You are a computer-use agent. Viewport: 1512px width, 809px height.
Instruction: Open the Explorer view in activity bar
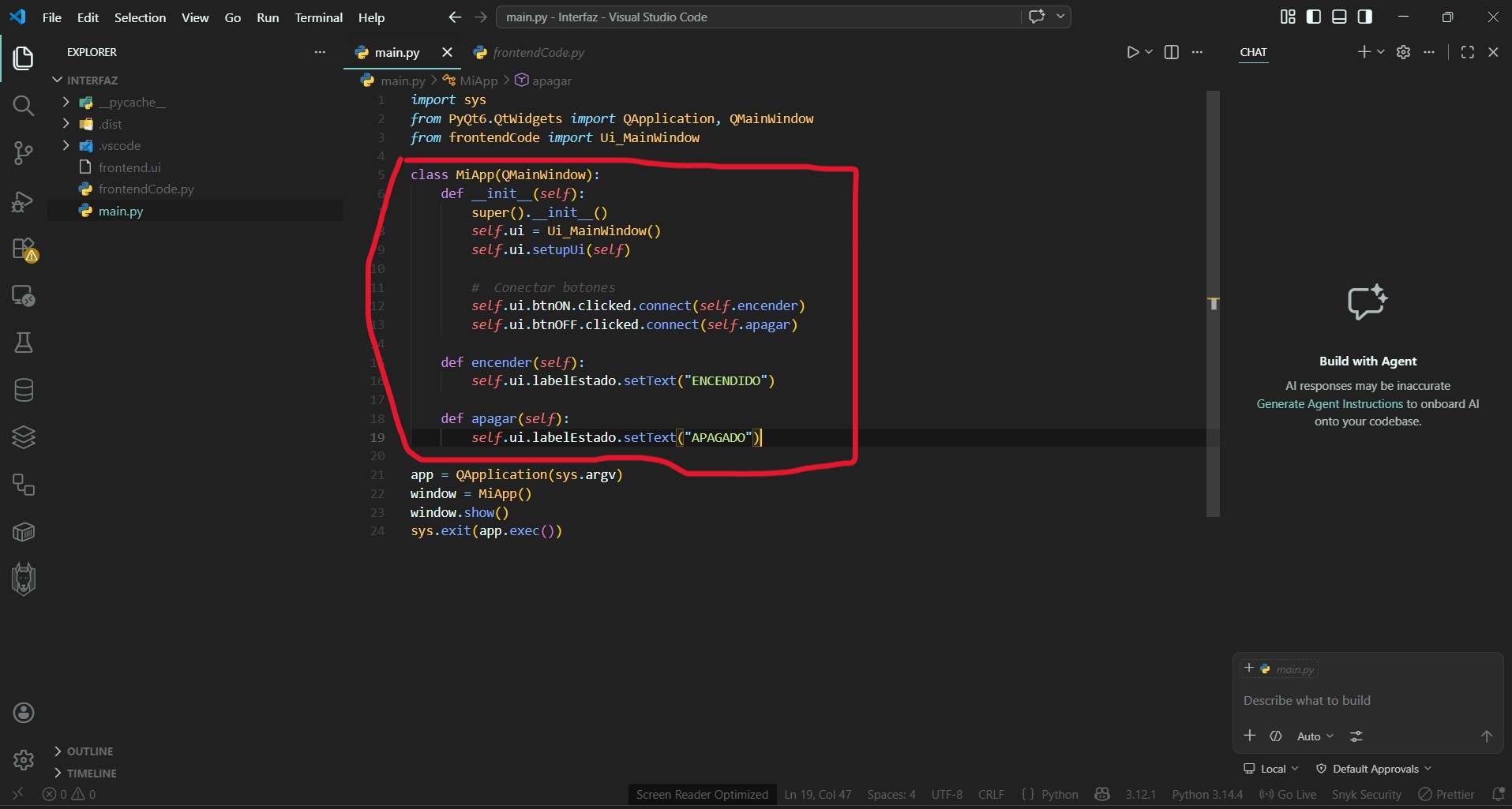click(x=24, y=58)
